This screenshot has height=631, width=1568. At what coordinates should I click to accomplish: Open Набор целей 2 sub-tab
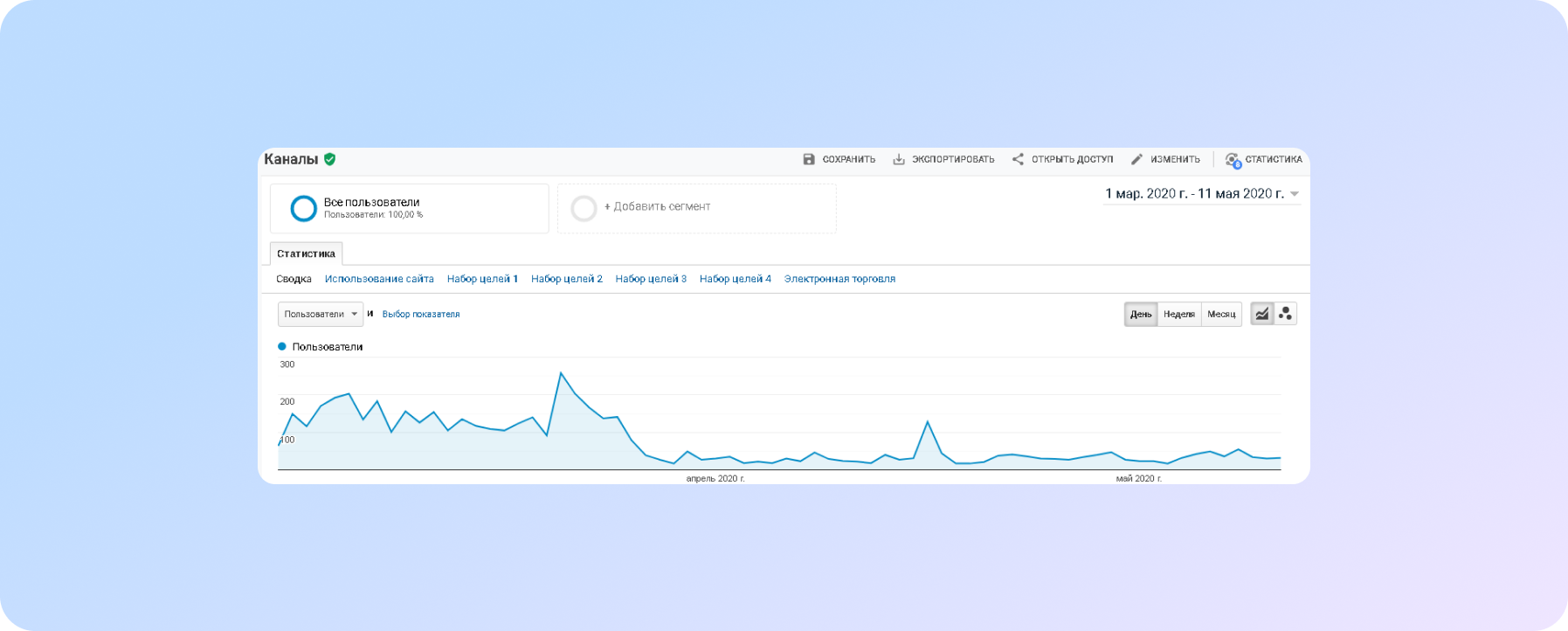[x=567, y=280]
